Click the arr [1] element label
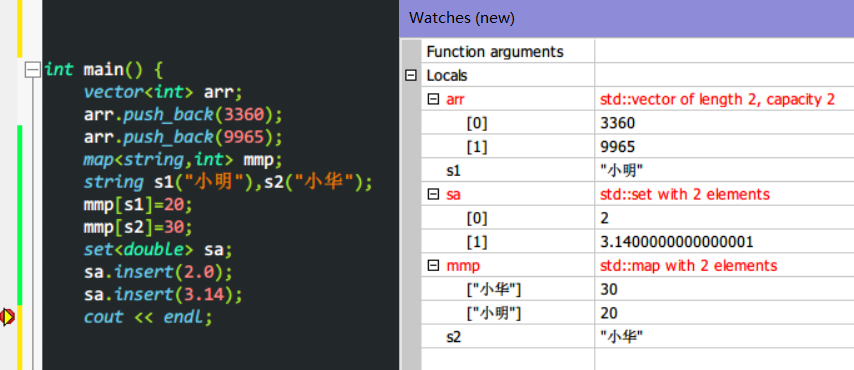 tap(477, 147)
